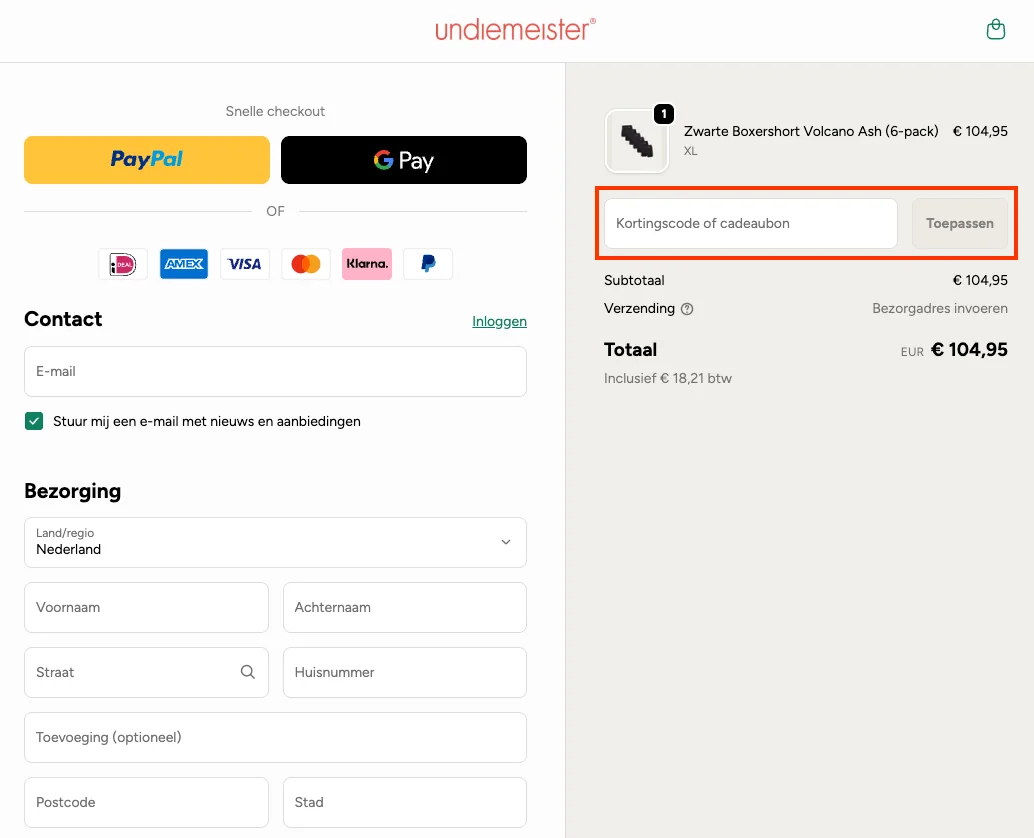The image size is (1034, 838).
Task: Click the Straat search magnifier icon
Action: click(248, 672)
